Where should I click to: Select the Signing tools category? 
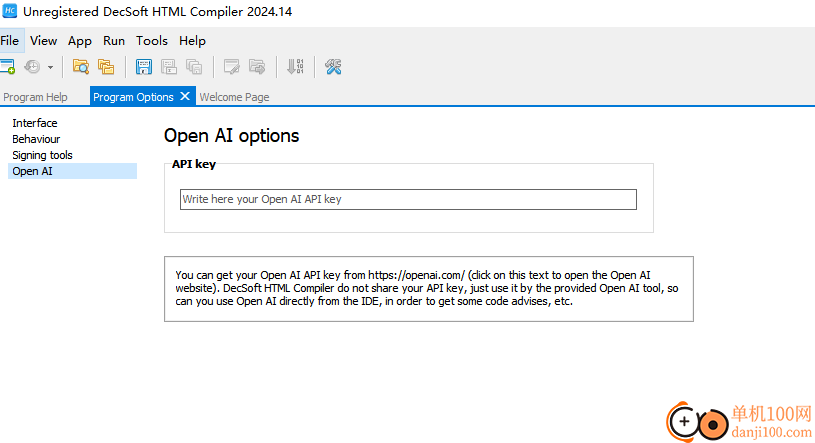(x=43, y=155)
